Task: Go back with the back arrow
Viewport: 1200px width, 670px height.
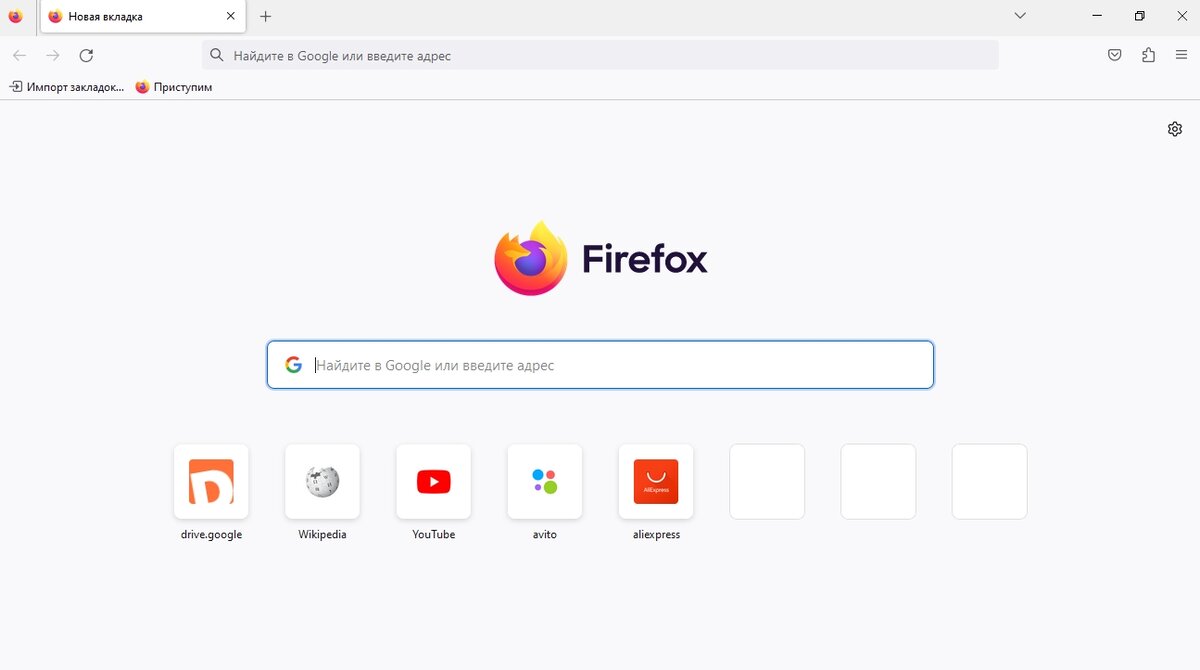Action: click(x=19, y=55)
